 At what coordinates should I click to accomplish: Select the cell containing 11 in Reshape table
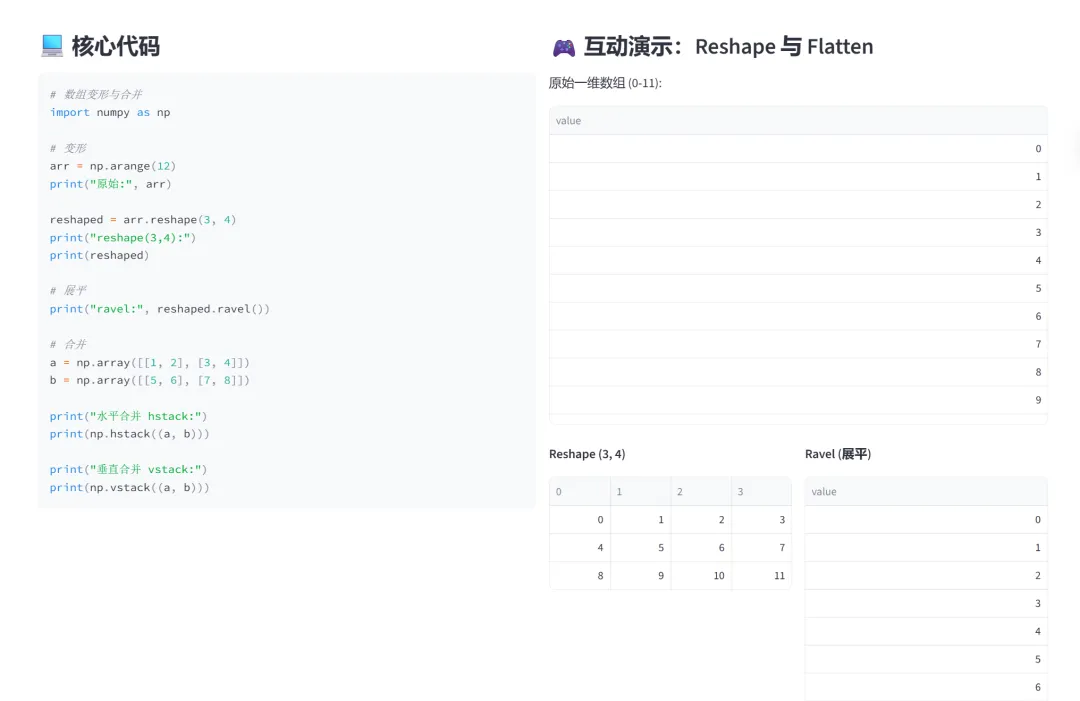[761, 576]
